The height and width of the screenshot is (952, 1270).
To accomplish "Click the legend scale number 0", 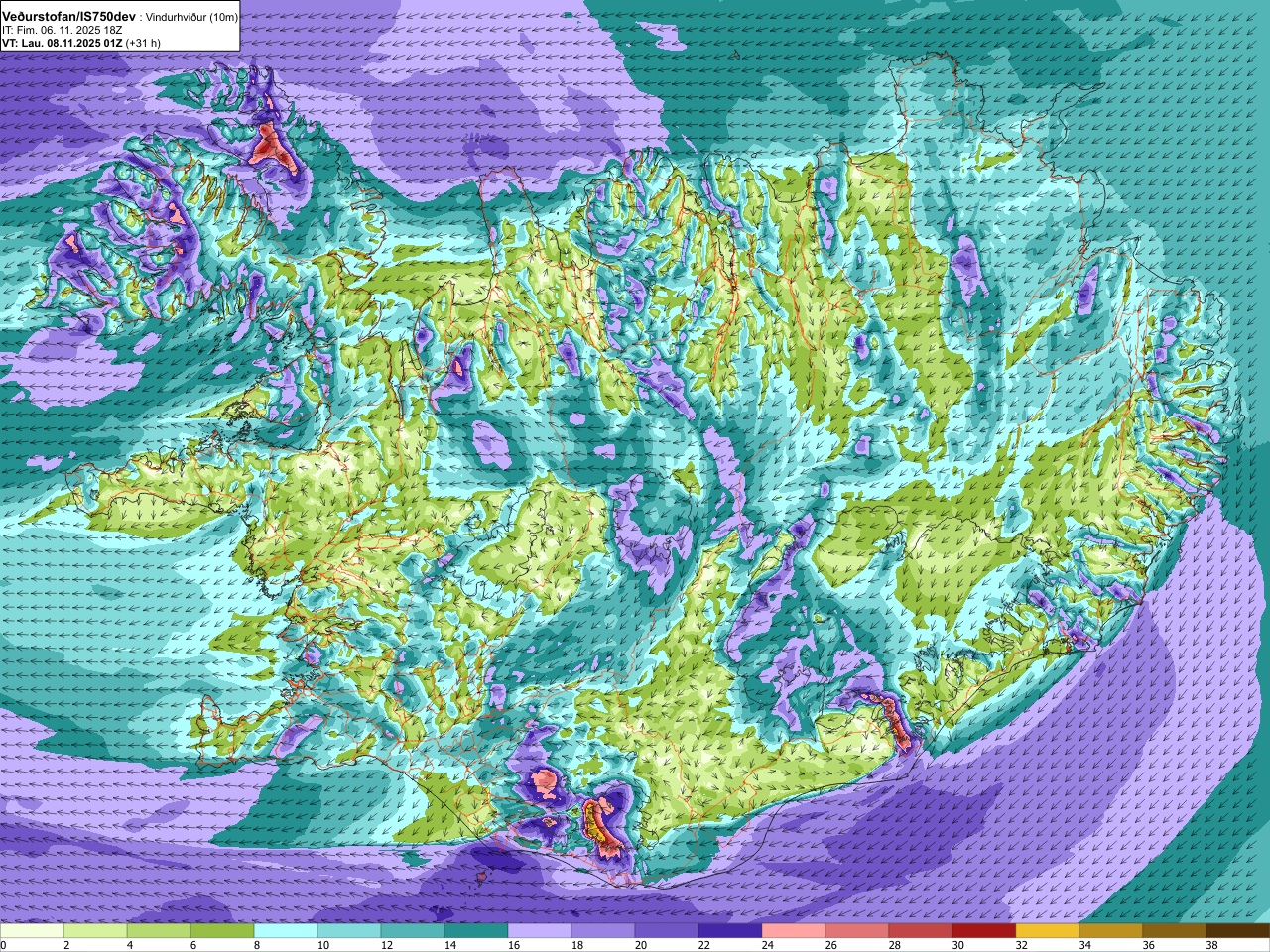I will tap(3, 945).
